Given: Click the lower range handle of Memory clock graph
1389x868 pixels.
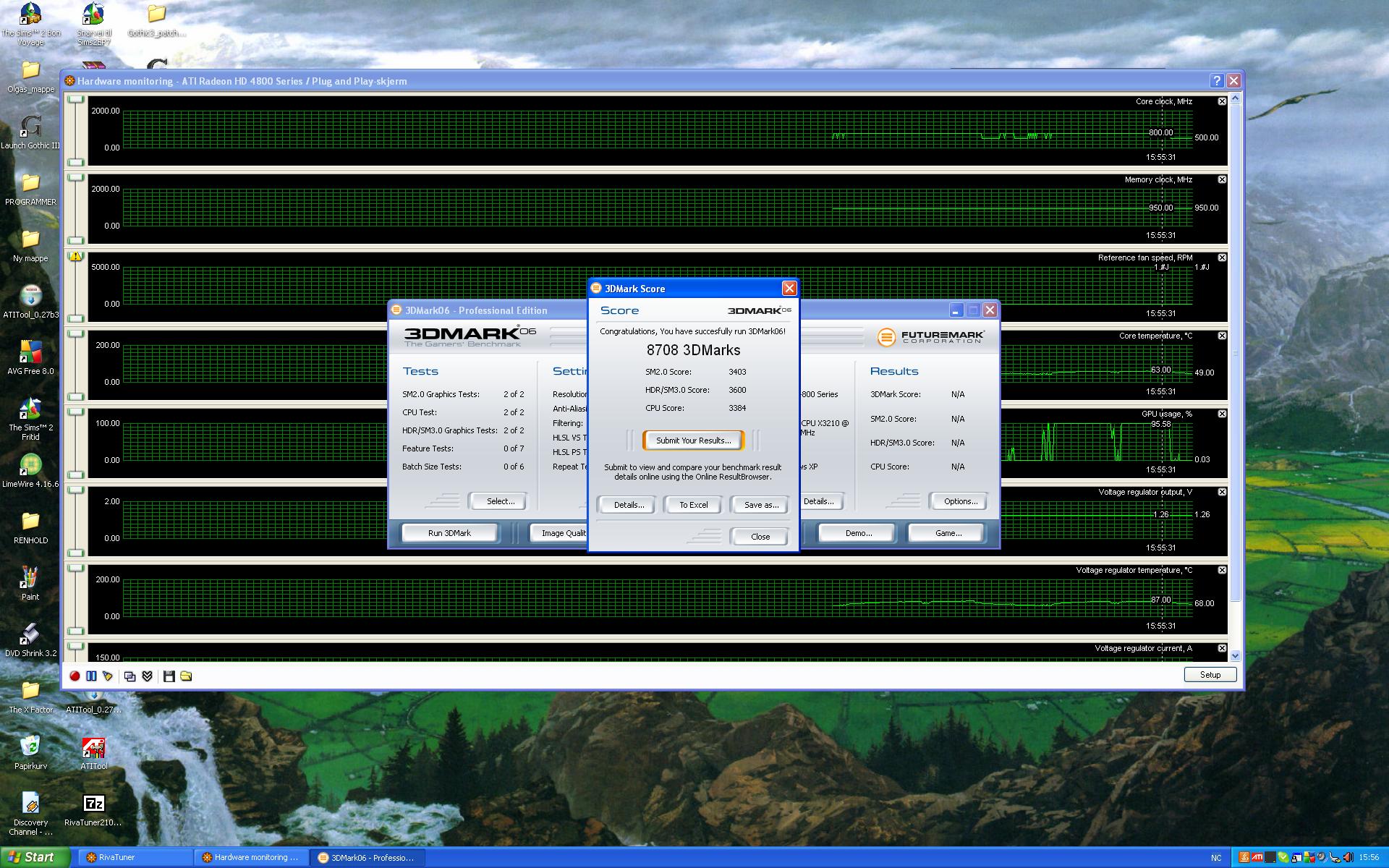Looking at the screenshot, I should tap(76, 240).
